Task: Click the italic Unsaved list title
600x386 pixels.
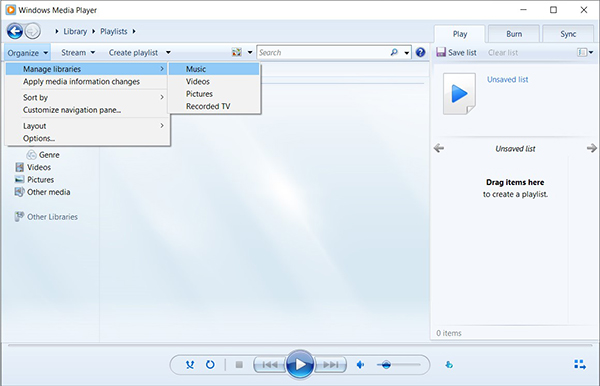Action: tap(515, 148)
